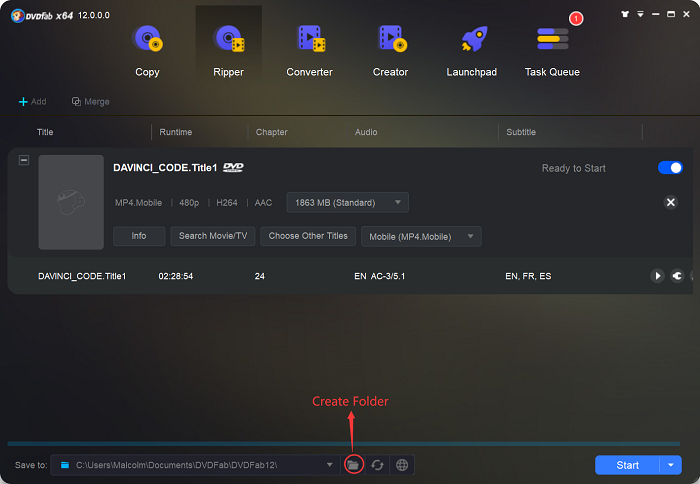This screenshot has width=700, height=484.
Task: Open advanced settings wrench icon for Title1
Action: tap(677, 276)
